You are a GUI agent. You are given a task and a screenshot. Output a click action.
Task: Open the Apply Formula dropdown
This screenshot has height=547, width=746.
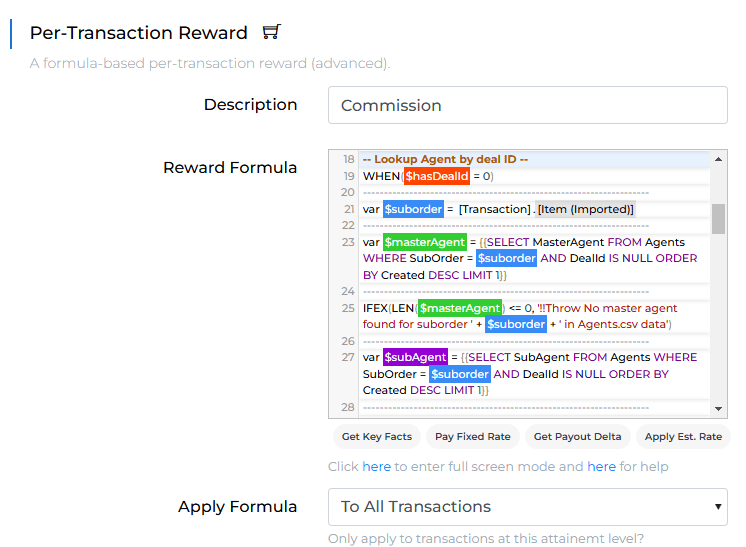[527, 507]
